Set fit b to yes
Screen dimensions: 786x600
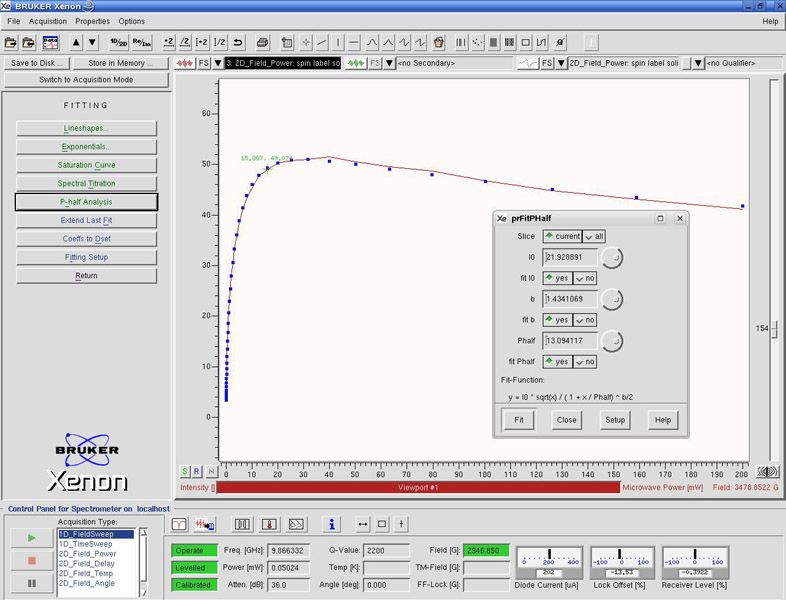(x=557, y=320)
